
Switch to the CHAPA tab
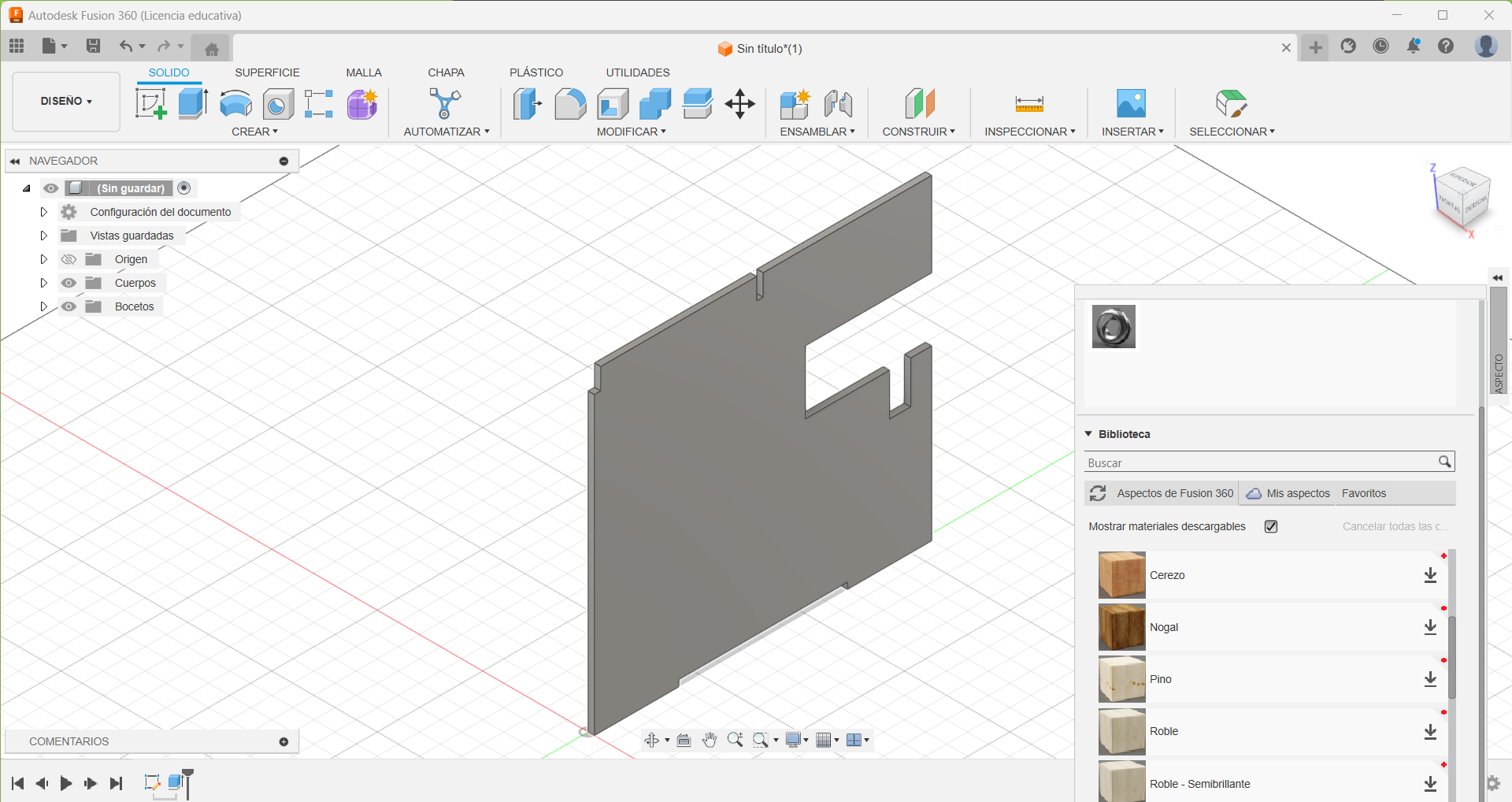pos(446,72)
